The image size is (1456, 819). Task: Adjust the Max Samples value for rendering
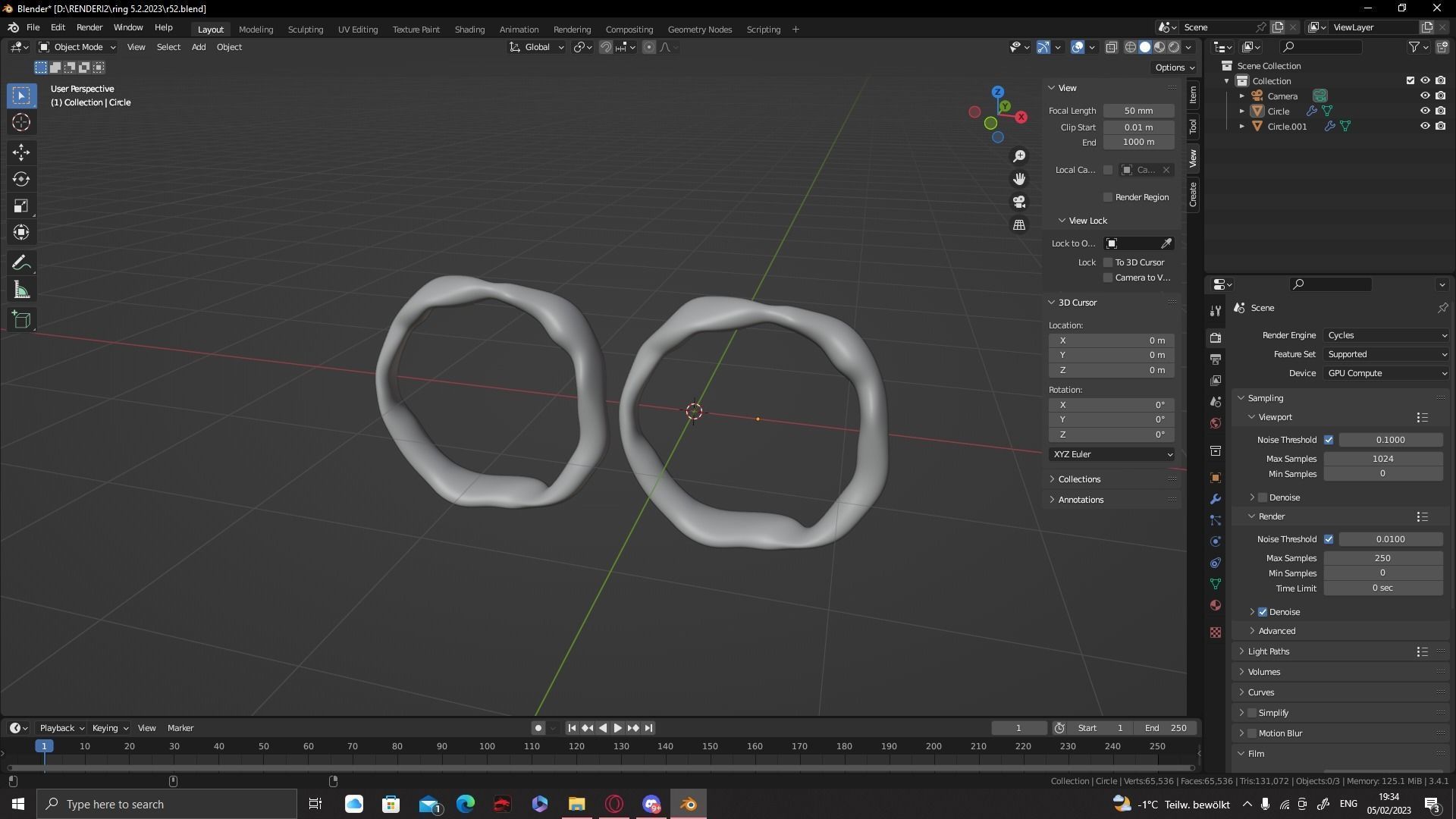pos(1382,557)
